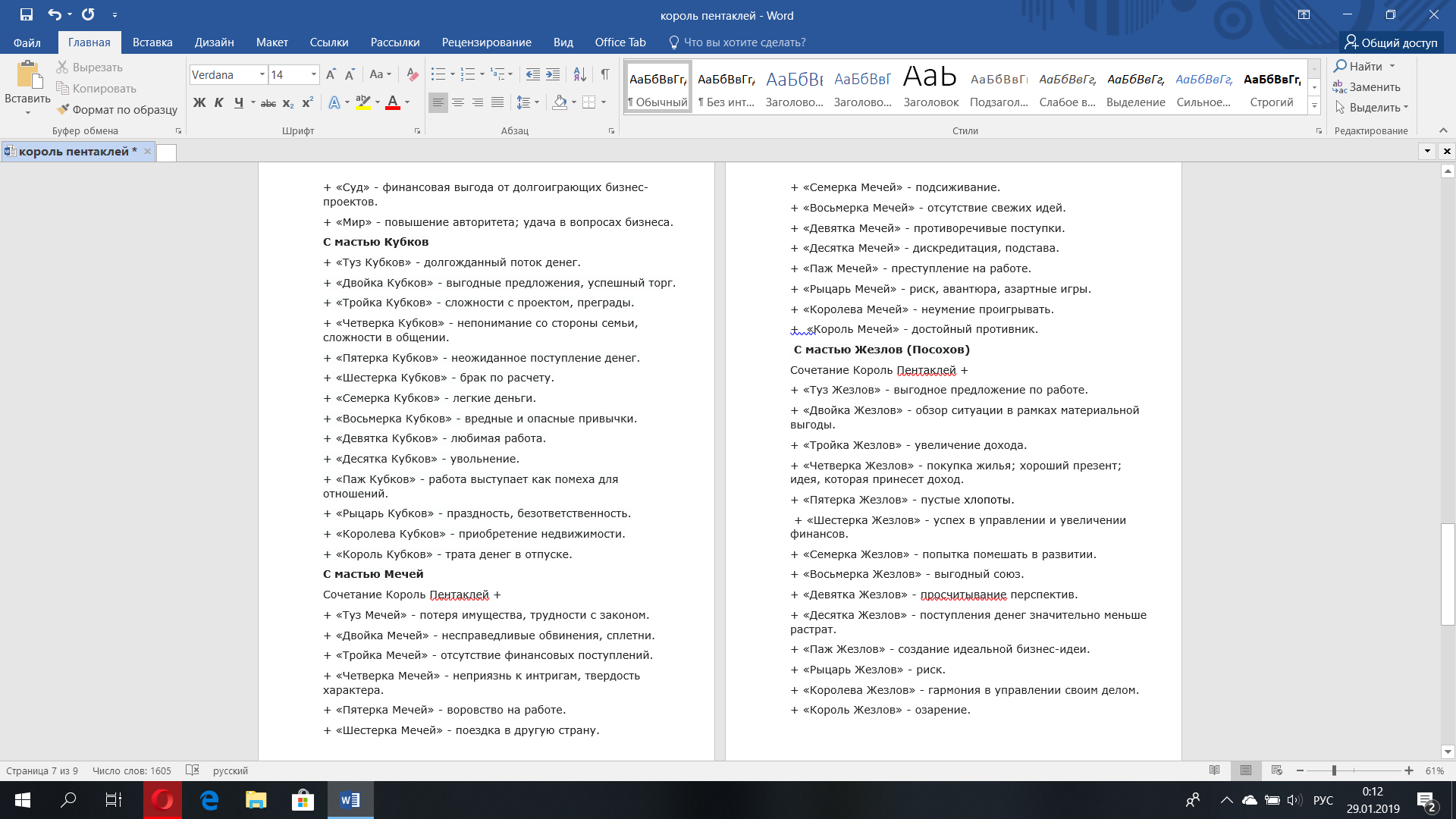Screen dimensions: 1456x819
Task: Click the Clear Formatting eraser icon
Action: (412, 74)
